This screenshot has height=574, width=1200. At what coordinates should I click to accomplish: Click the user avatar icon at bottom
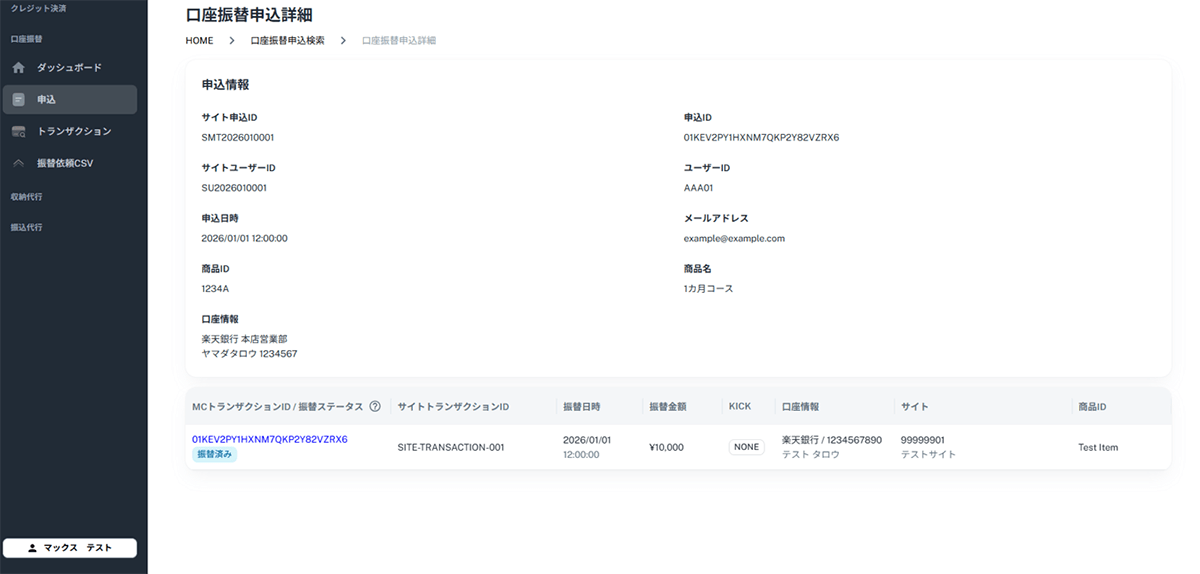click(x=32, y=548)
